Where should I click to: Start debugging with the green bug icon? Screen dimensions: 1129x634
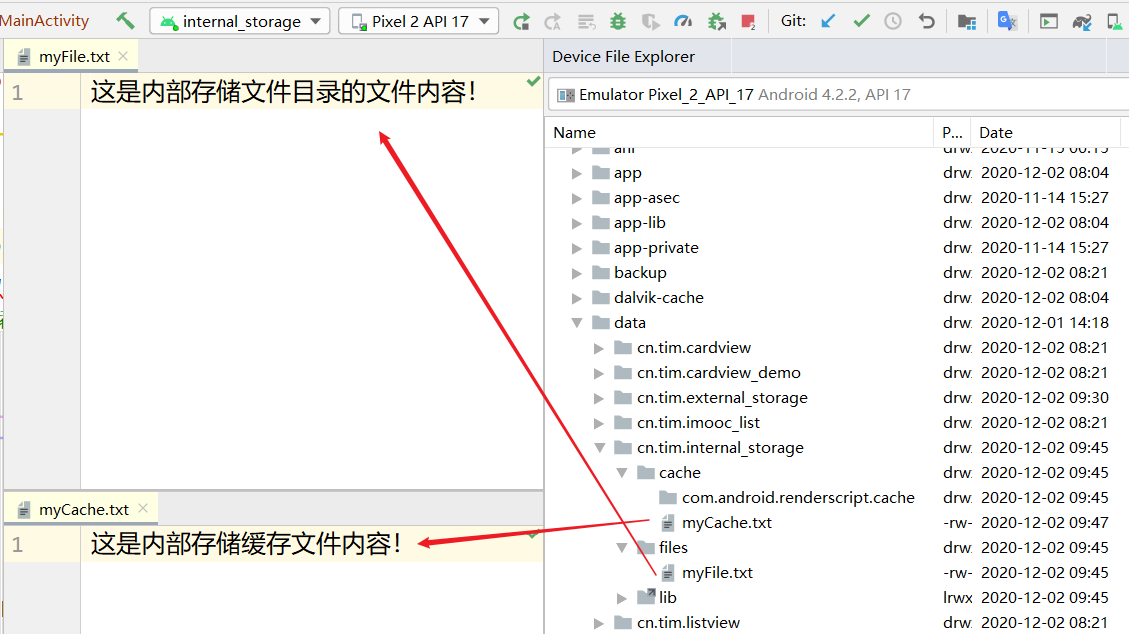click(618, 21)
